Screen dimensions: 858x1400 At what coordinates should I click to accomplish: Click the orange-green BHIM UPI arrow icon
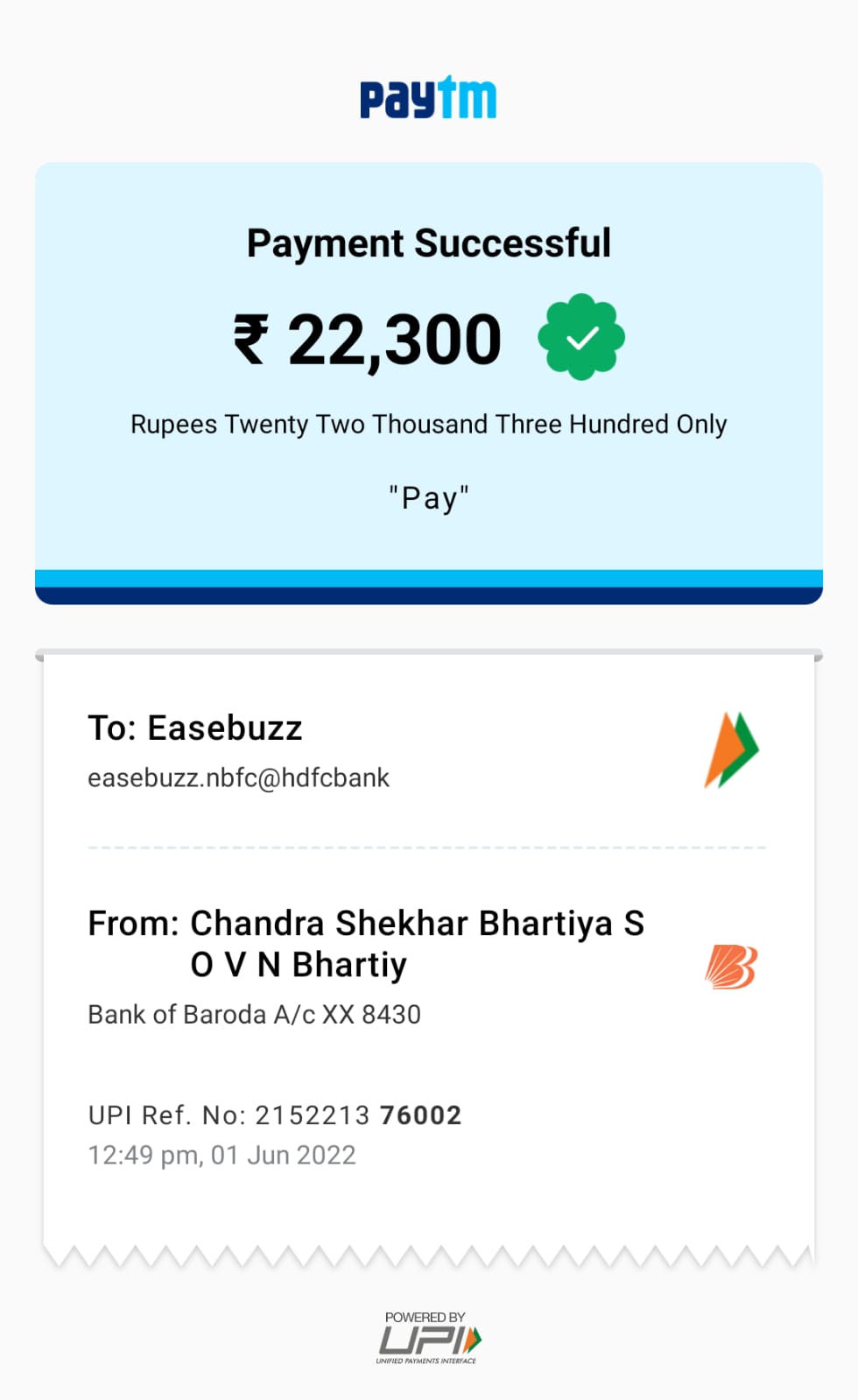[732, 749]
